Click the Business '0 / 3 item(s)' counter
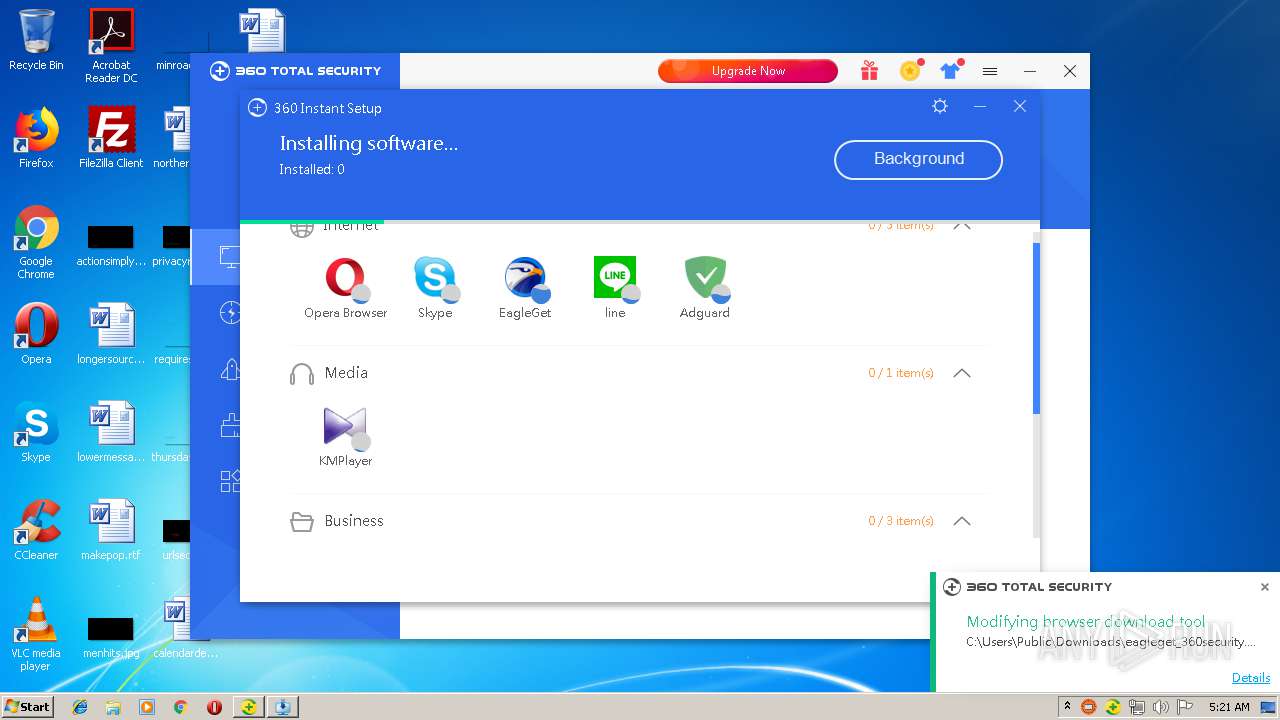This screenshot has width=1280, height=720. click(x=901, y=521)
